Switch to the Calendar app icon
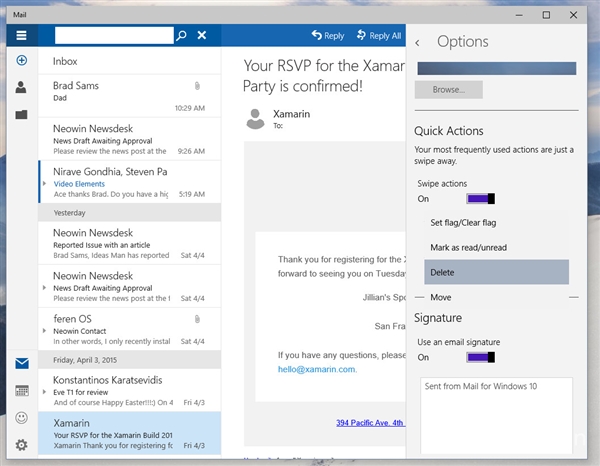 [21, 390]
